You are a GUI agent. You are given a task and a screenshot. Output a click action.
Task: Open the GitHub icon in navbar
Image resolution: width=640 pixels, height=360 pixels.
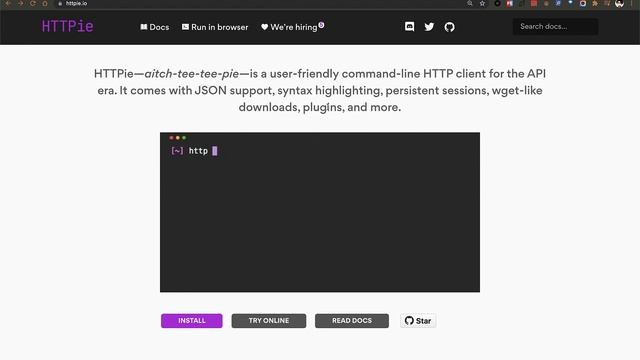click(x=449, y=27)
